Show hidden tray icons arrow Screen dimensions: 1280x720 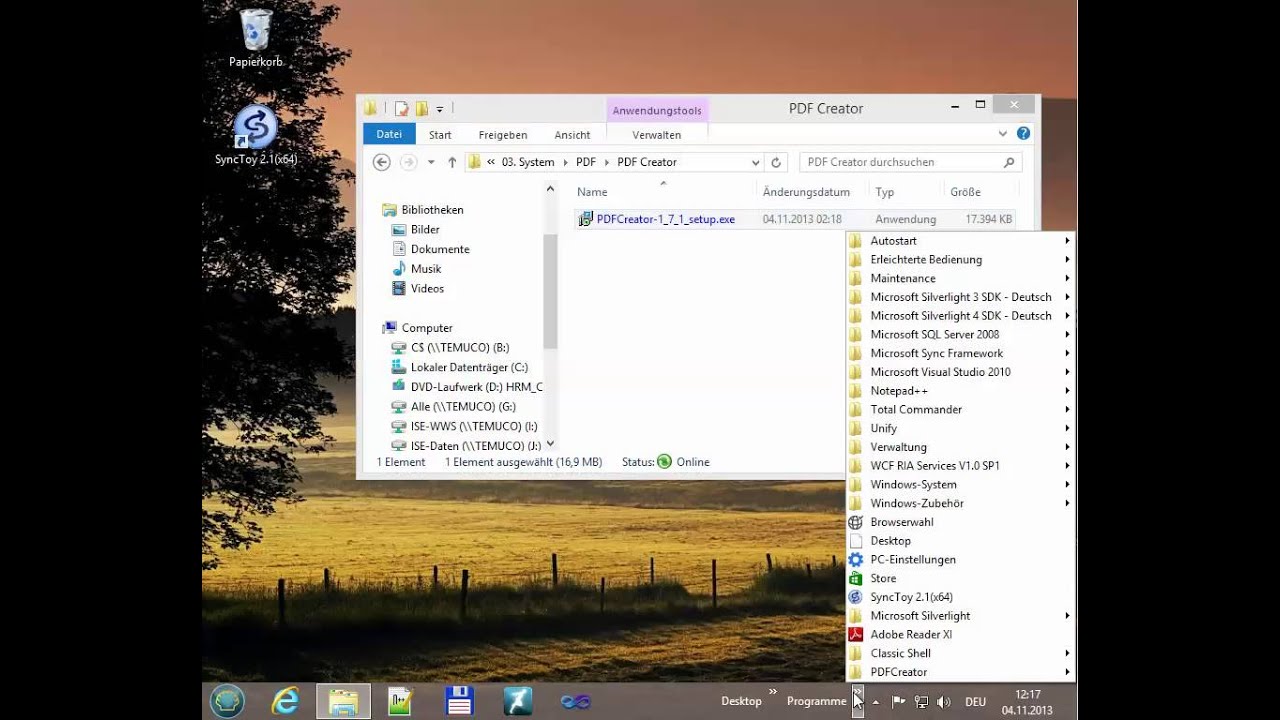coord(876,702)
